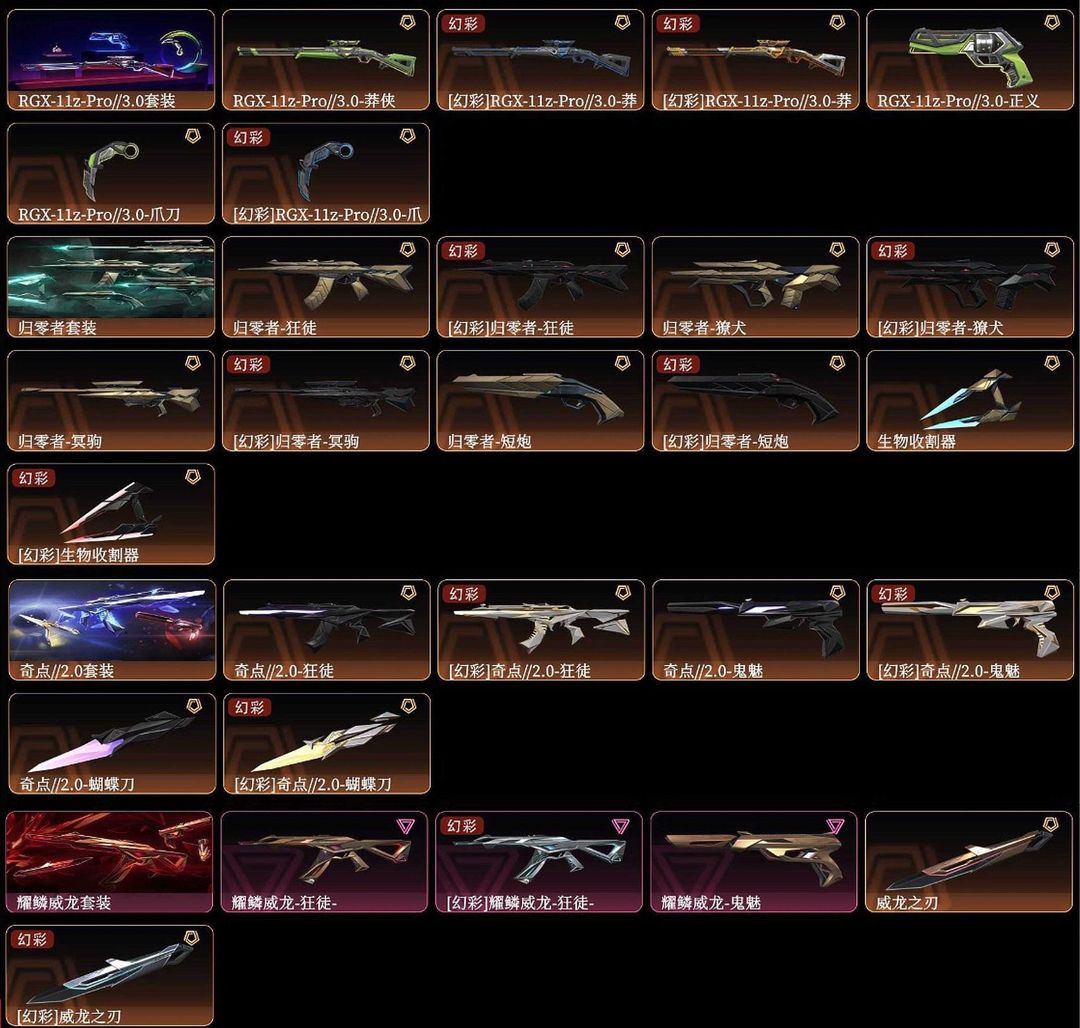The width and height of the screenshot is (1080, 1028).
Task: Open the RGX-11z-Pro//3.0套装 bundle thumbnail
Action: coord(111,60)
